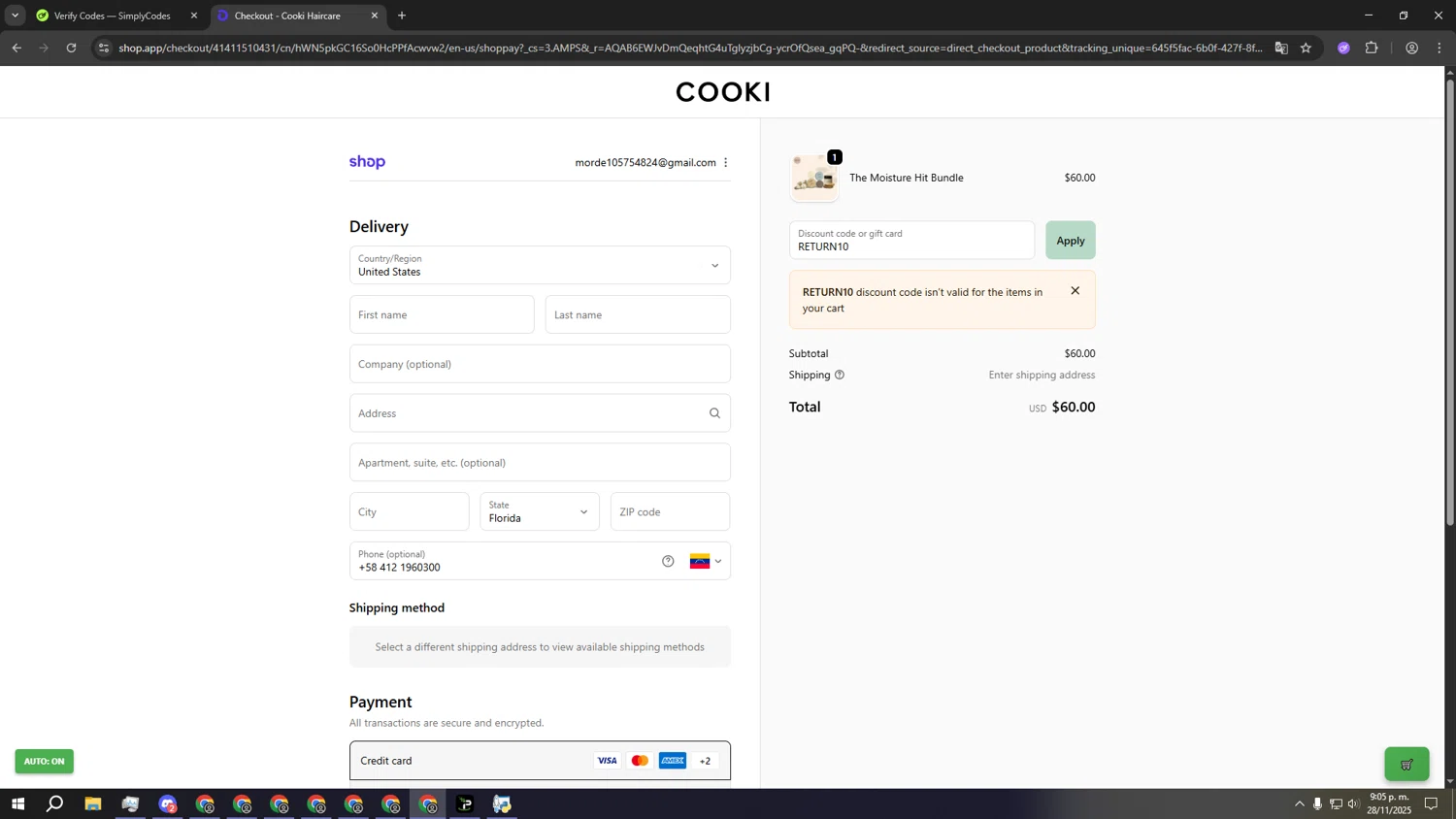Expand the State dropdown showing Florida
1456x819 pixels.
click(x=540, y=511)
